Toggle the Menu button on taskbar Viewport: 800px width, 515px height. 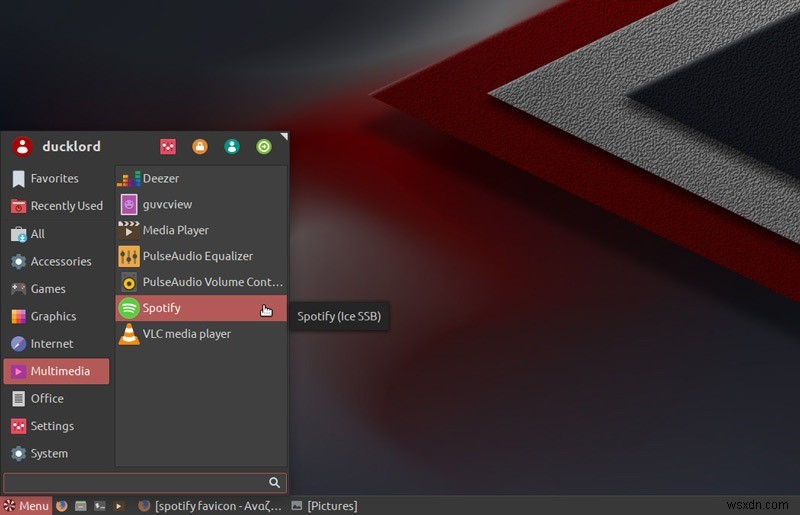pos(26,506)
